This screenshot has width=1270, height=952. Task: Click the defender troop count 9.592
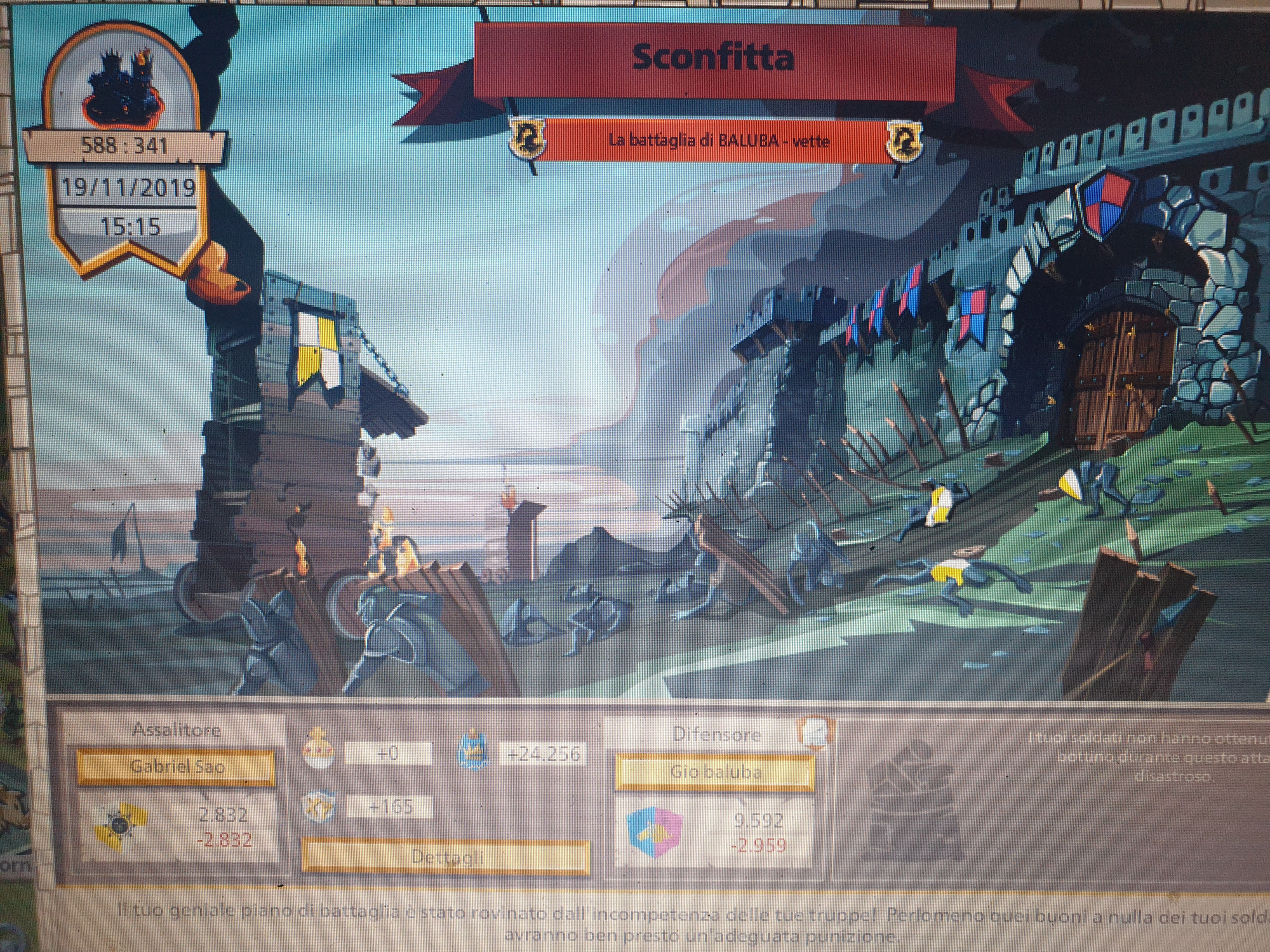[758, 820]
